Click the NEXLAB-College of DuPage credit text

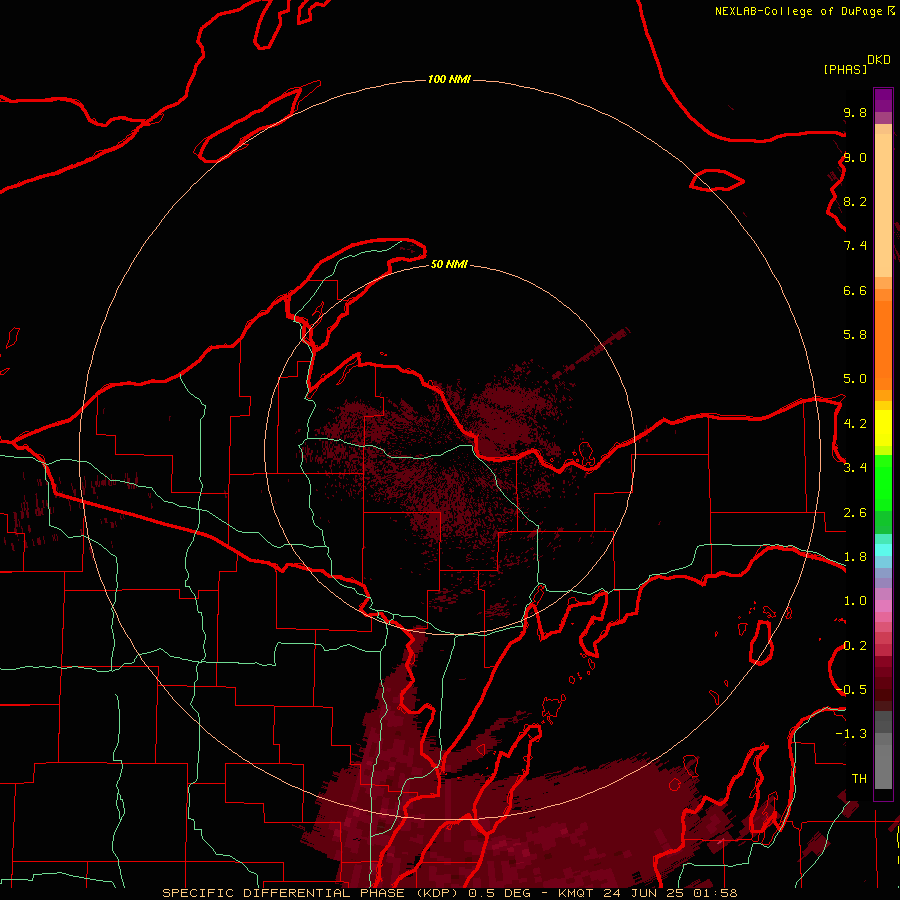pos(799,11)
